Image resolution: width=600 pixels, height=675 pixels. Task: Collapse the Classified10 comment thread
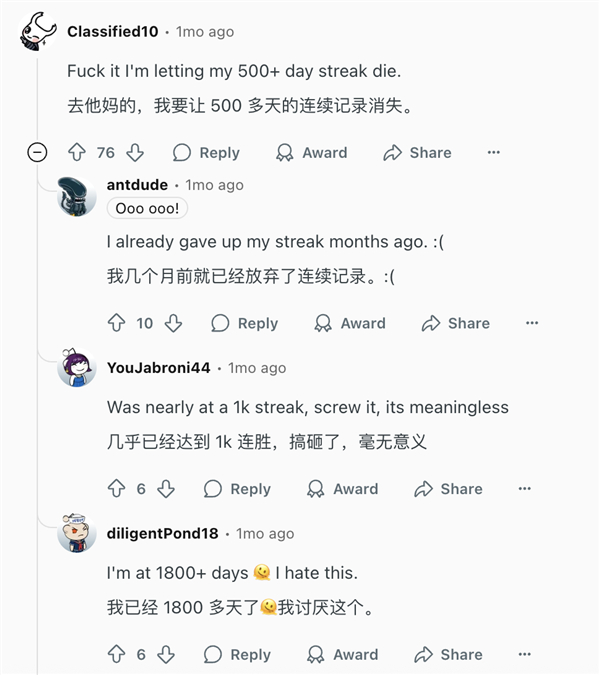tap(37, 153)
